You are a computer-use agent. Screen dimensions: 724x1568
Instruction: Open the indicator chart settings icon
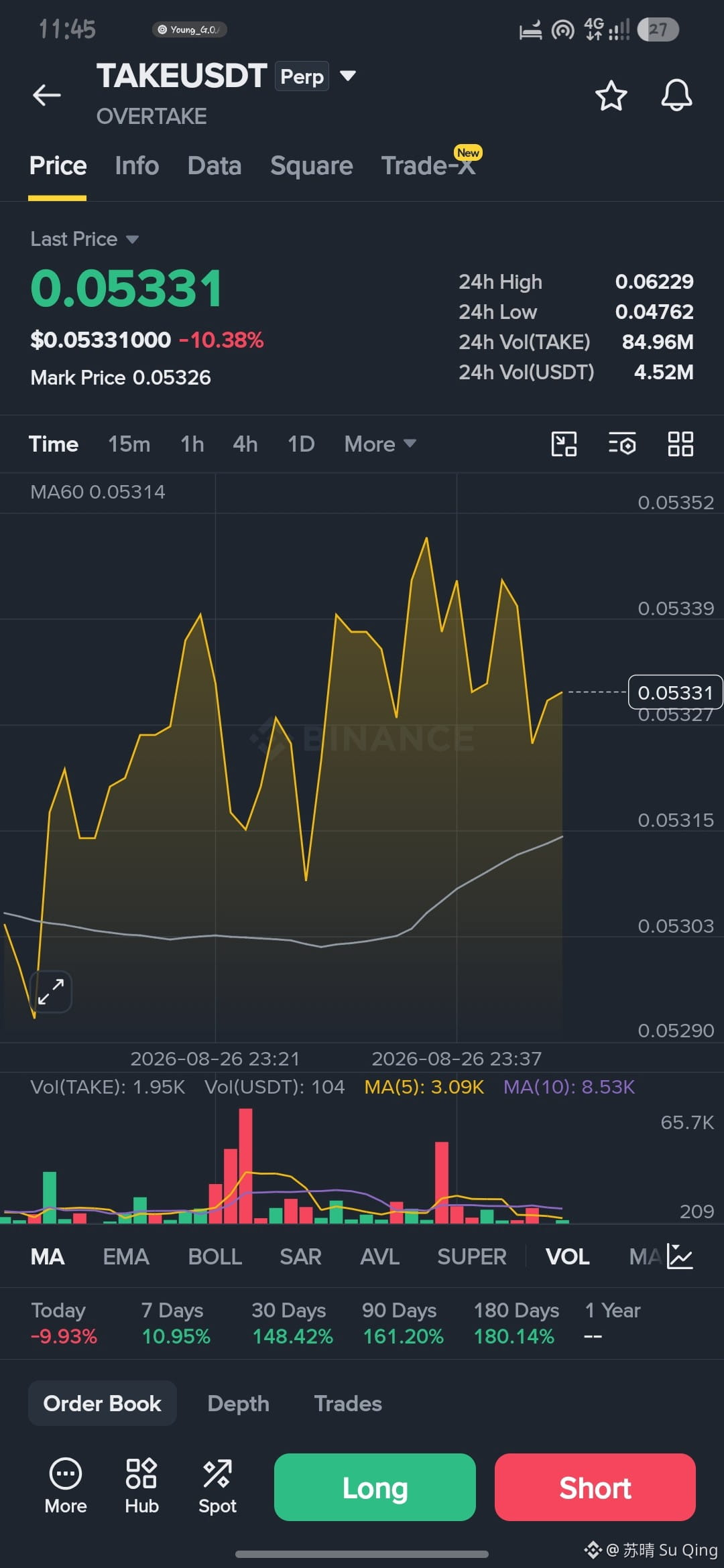[x=680, y=1256]
